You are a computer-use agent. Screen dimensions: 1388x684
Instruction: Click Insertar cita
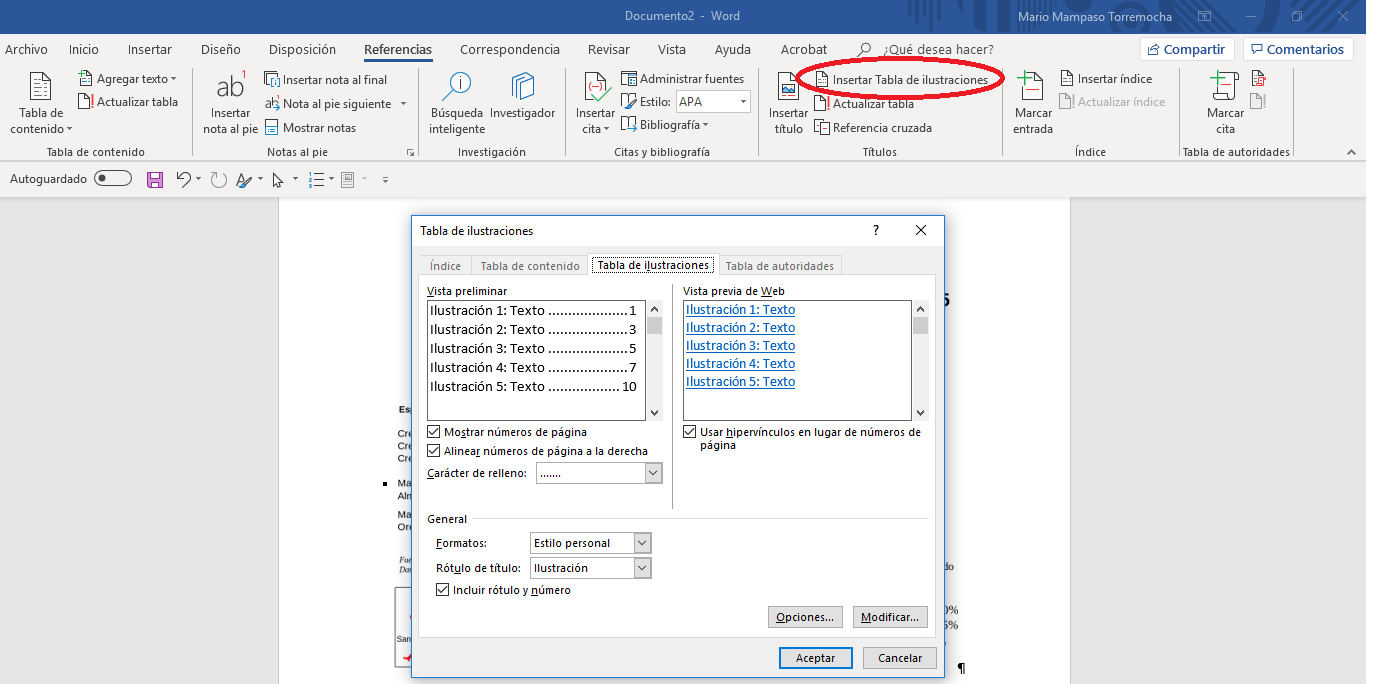[x=595, y=104]
